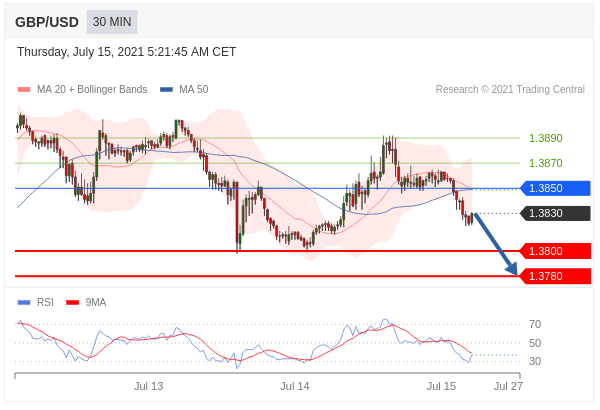Click the RSI 70 level label

tap(535, 324)
